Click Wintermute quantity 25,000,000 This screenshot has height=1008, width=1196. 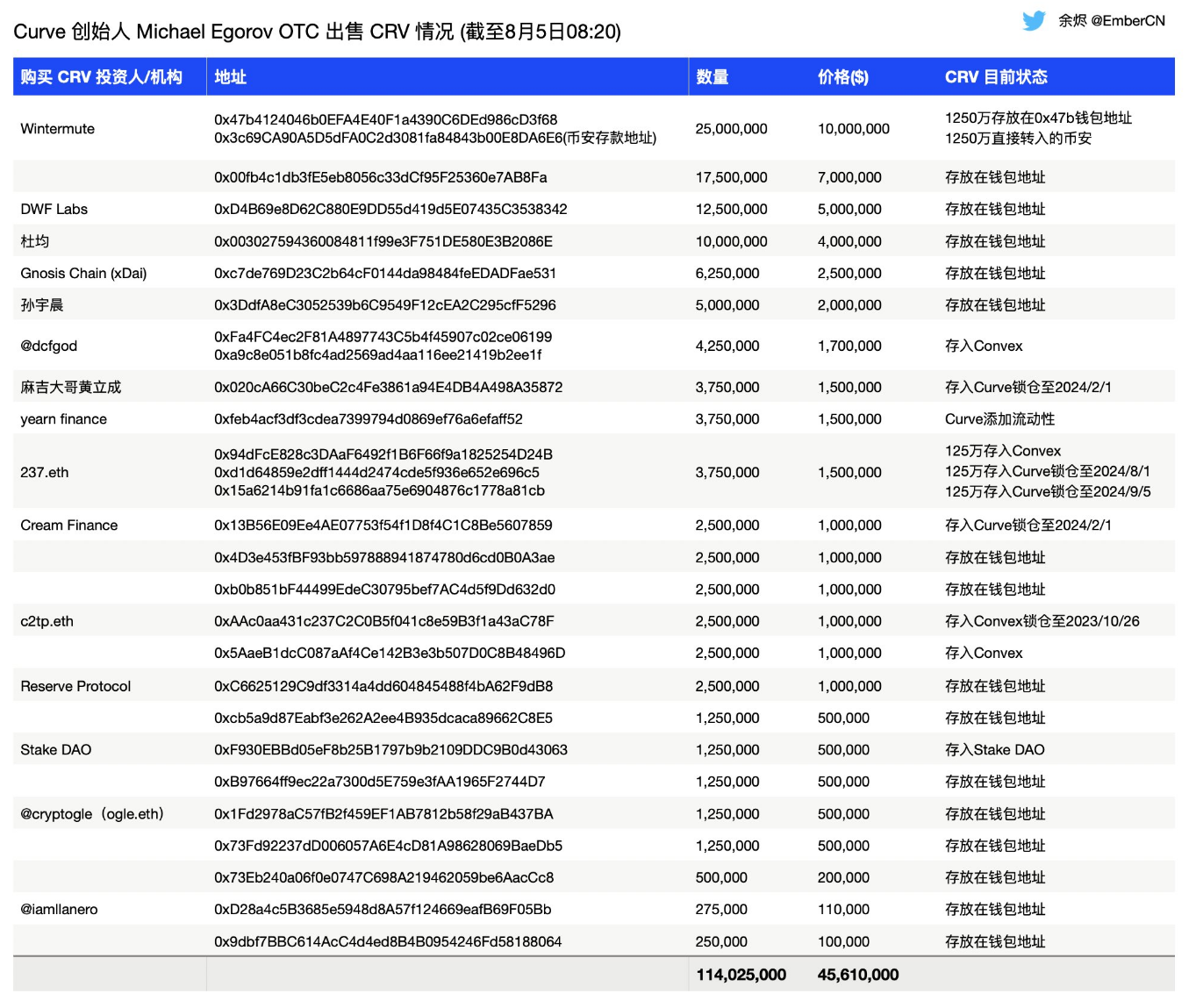732,129
